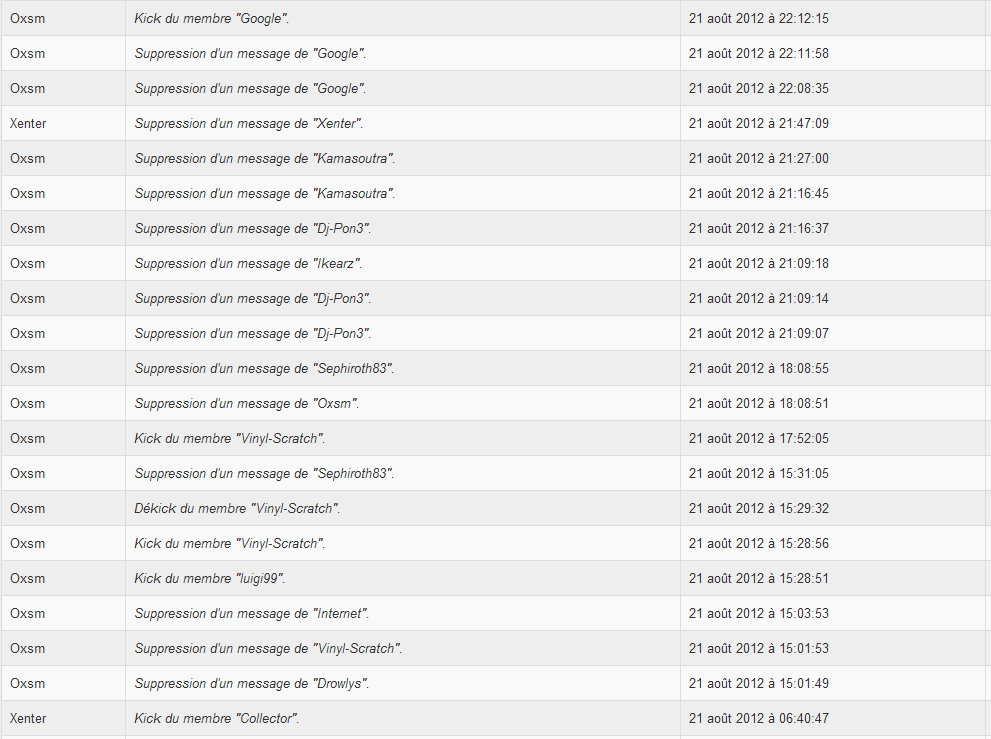This screenshot has width=991, height=739.
Task: Select the Vinyl-Scratch kick at 17:52:05
Action: (229, 438)
